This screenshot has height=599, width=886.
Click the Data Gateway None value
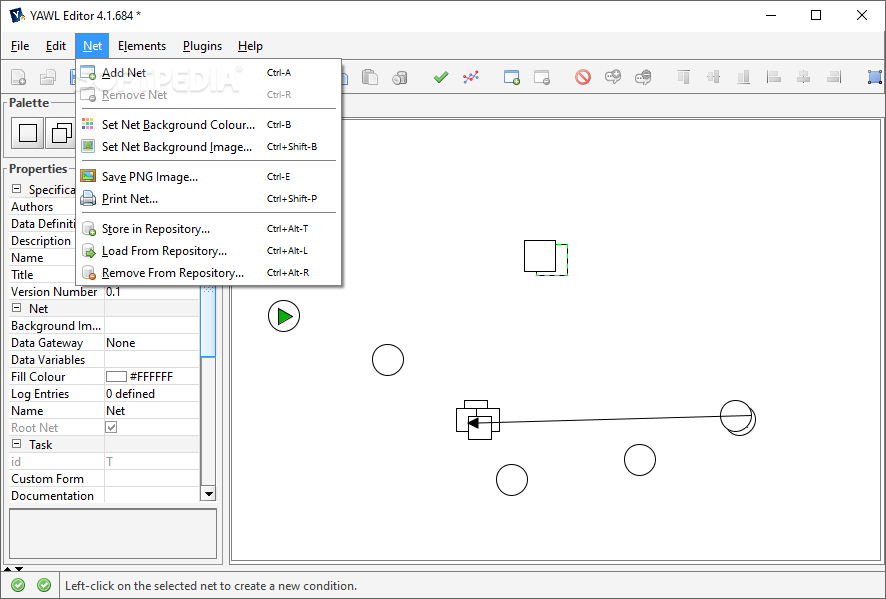point(151,342)
